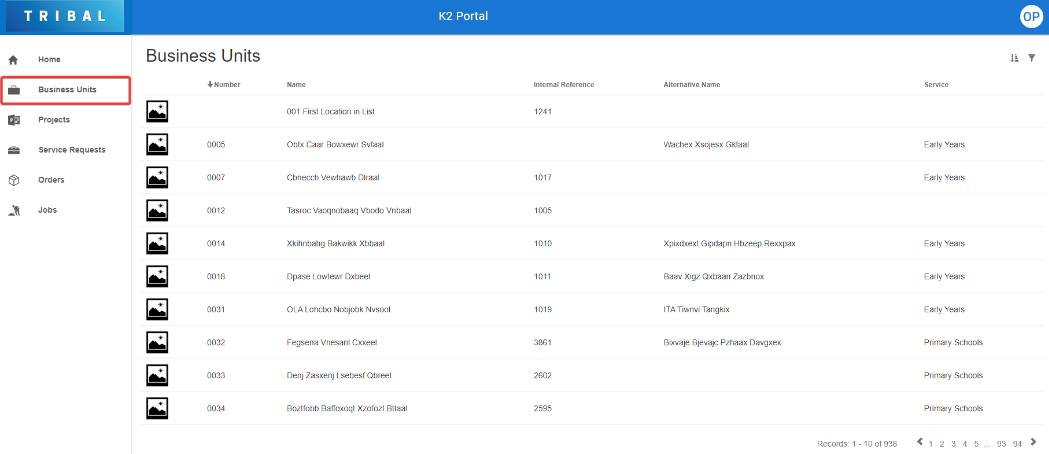Click the sort icon above the table
1049x454 pixels.
(x=1014, y=58)
